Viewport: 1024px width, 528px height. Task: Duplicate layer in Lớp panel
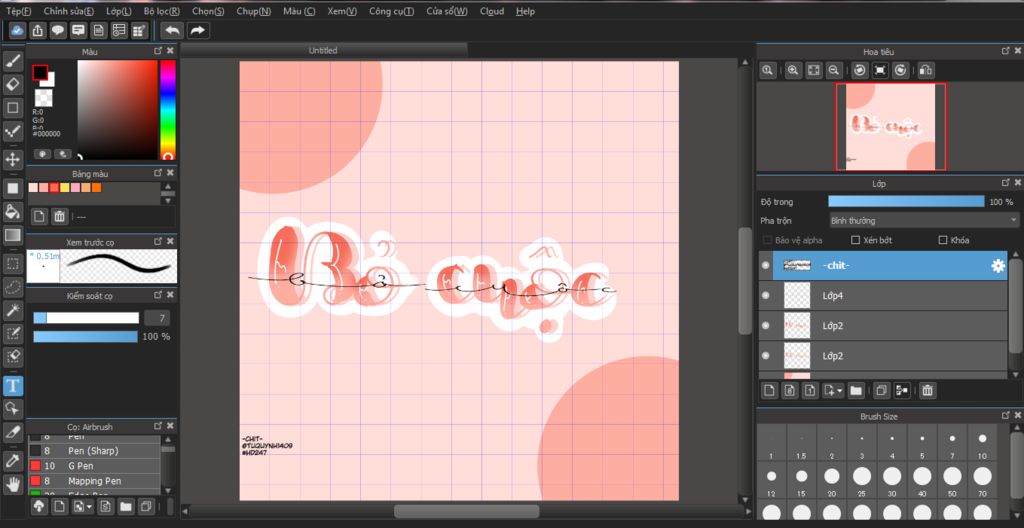(881, 391)
